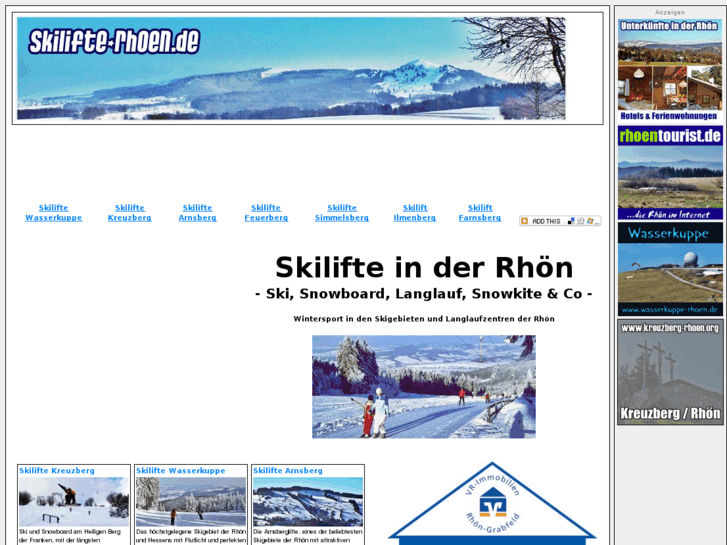Visit the Skilifte Feuerberg page
The height and width of the screenshot is (545, 727).
coord(266,212)
